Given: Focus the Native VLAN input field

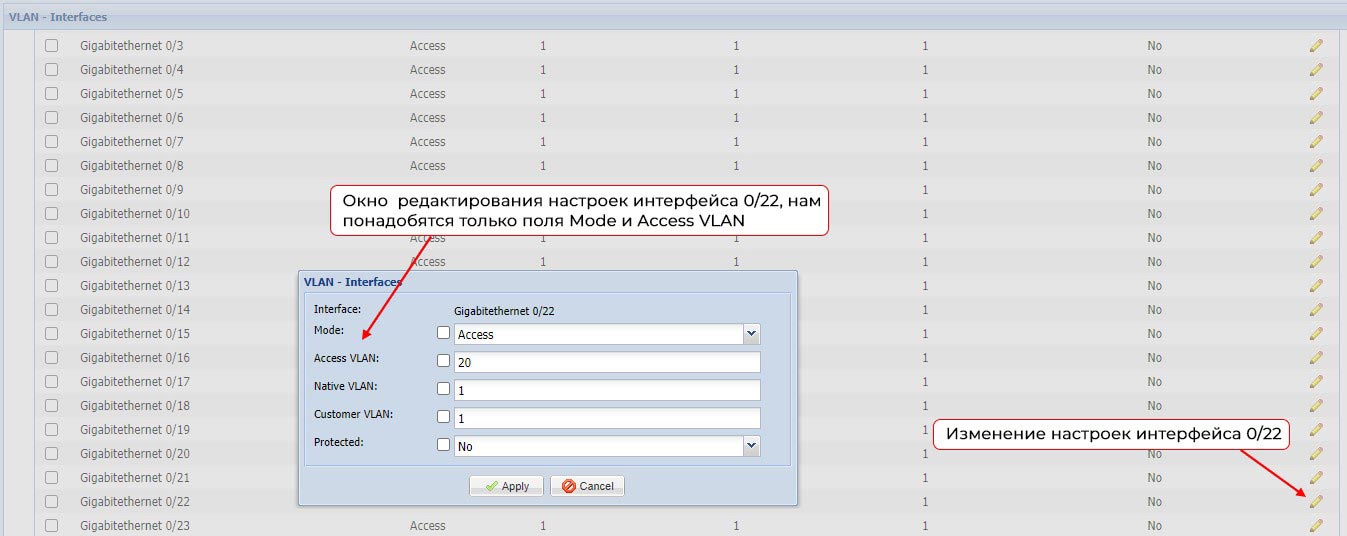Looking at the screenshot, I should [x=608, y=390].
